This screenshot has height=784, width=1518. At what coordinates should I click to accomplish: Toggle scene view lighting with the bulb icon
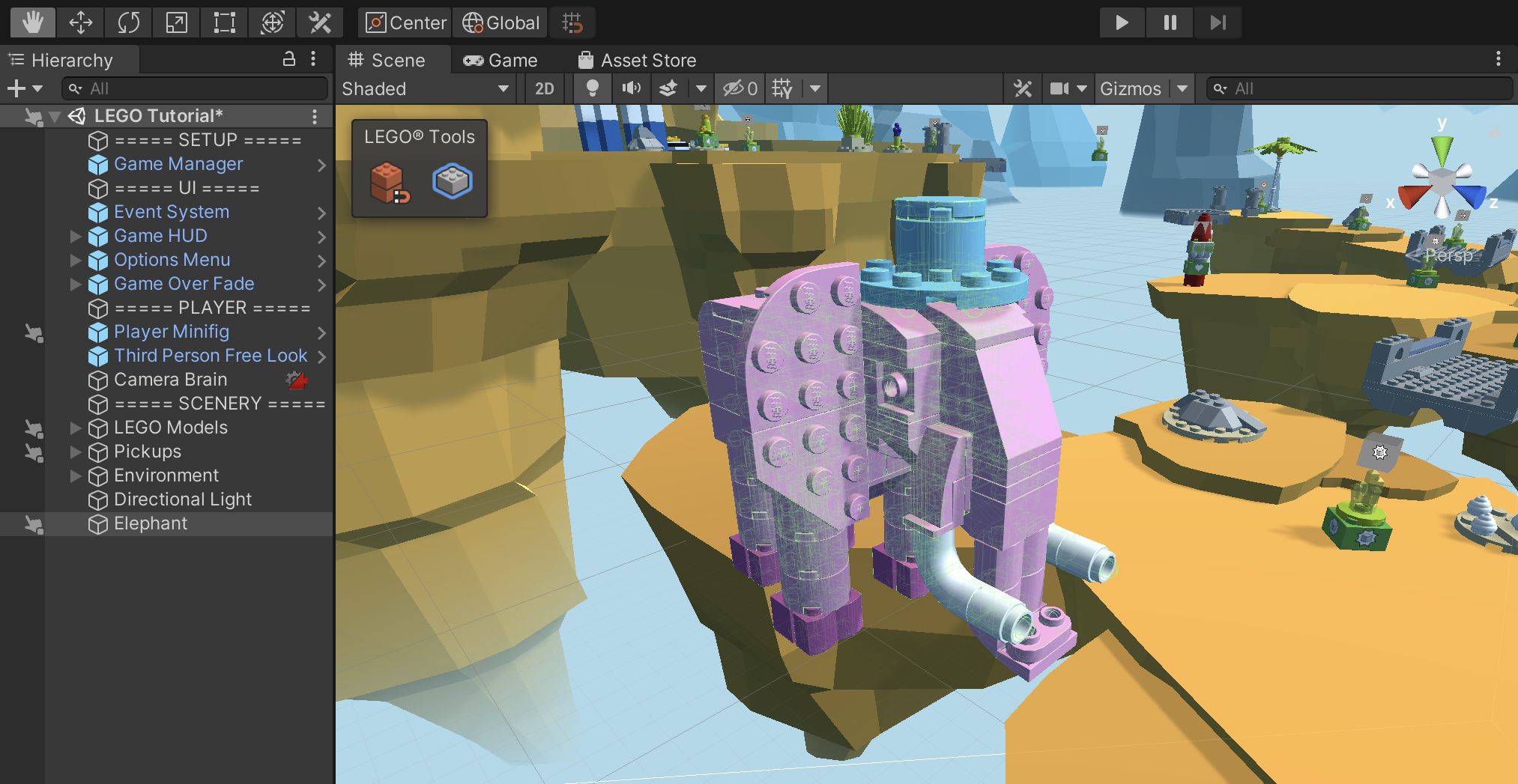593,88
